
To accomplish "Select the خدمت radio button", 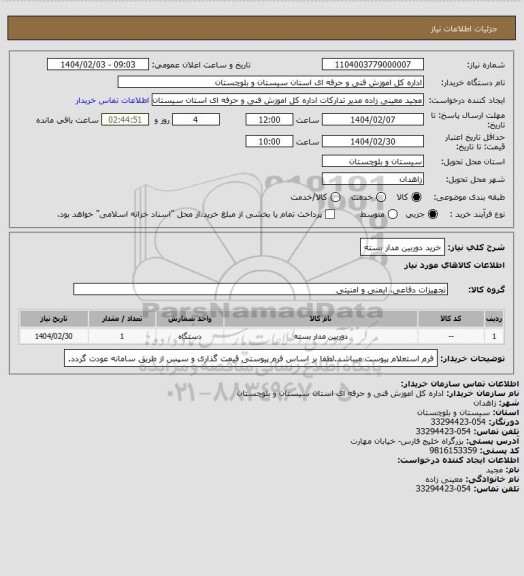I will pos(381,197).
